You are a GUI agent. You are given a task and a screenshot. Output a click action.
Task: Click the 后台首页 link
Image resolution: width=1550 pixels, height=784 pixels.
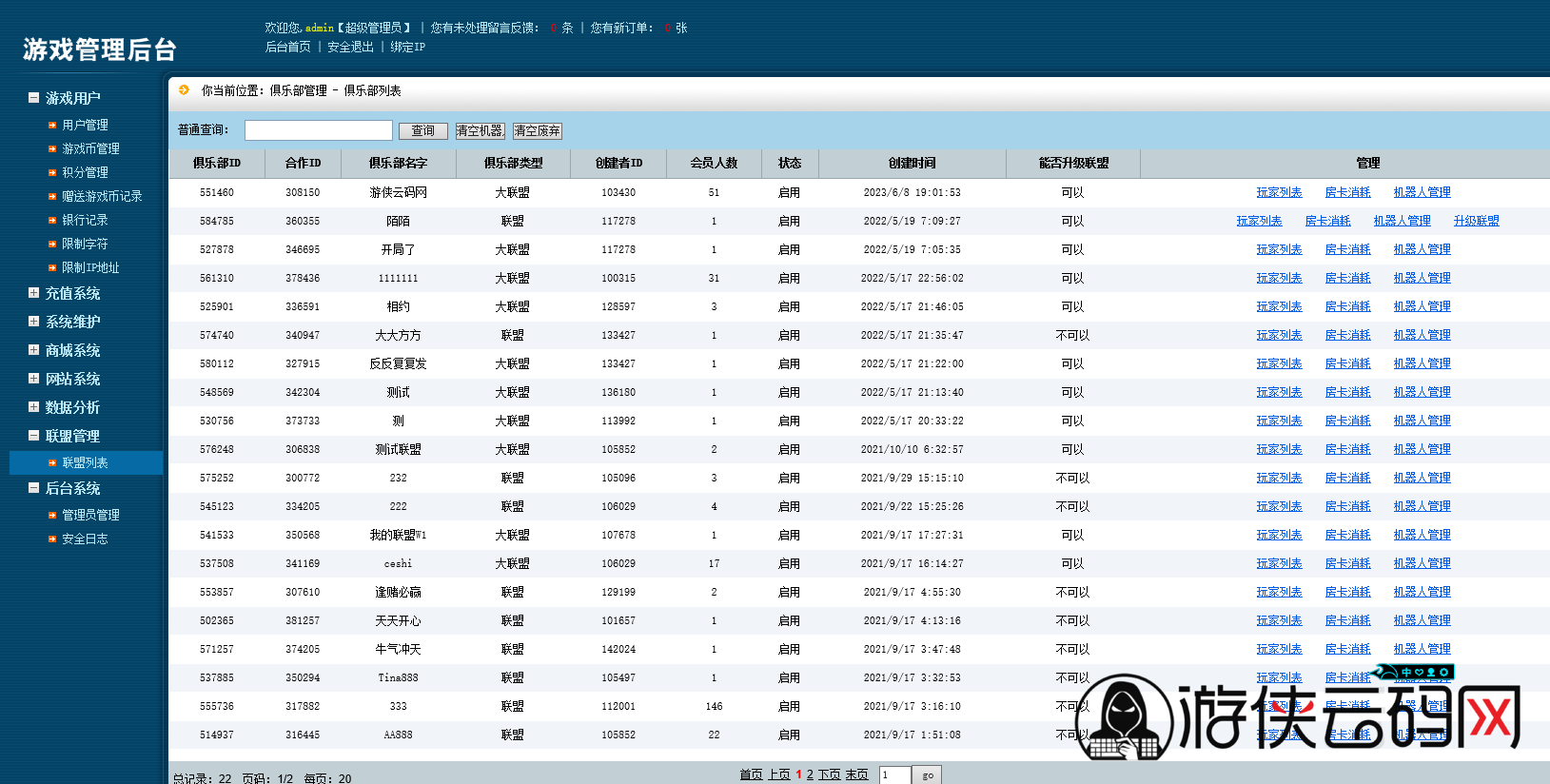(287, 47)
